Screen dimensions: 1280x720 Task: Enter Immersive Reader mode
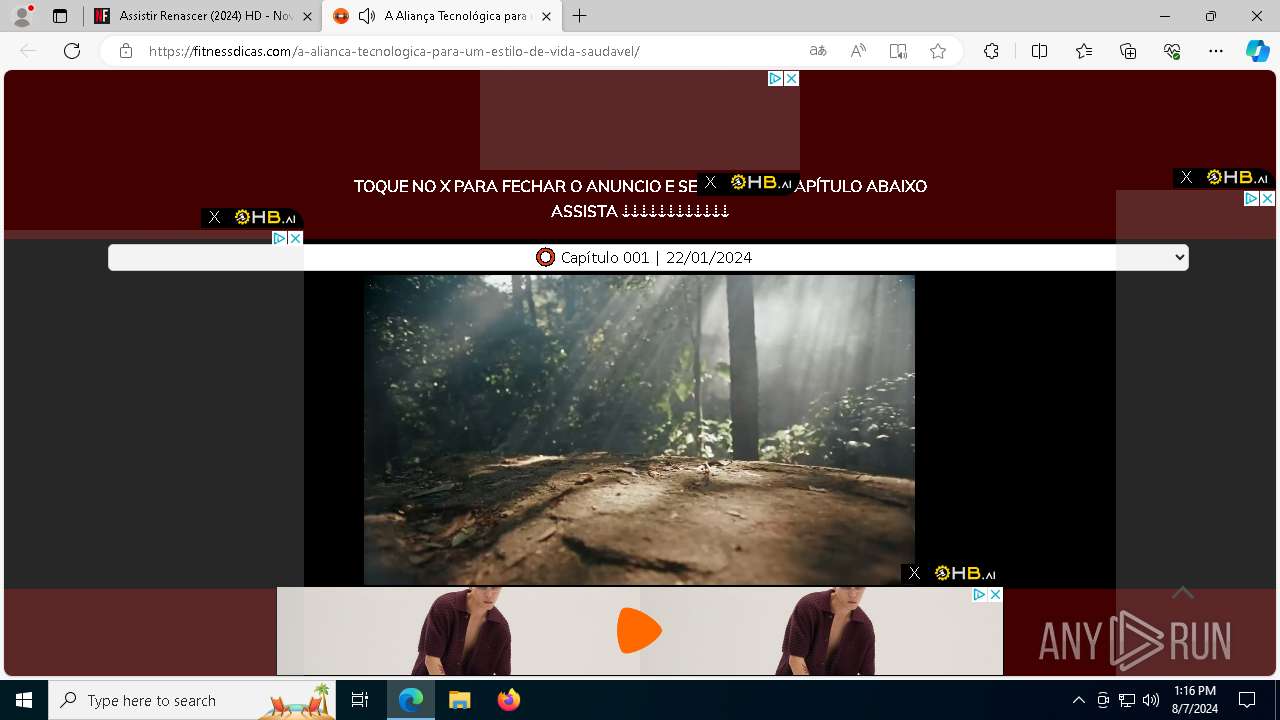(x=898, y=51)
